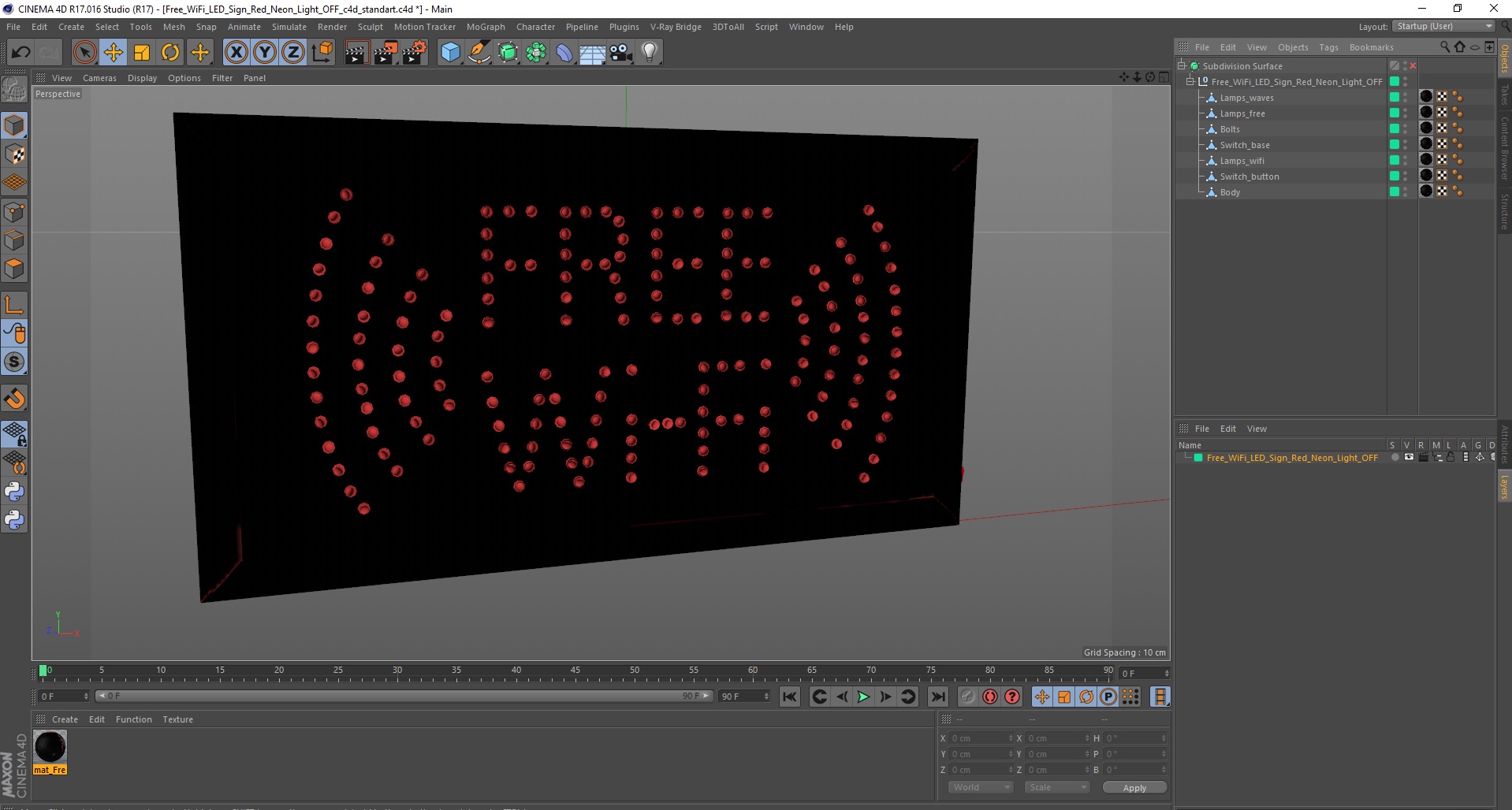Activate the Move tool

point(113,53)
